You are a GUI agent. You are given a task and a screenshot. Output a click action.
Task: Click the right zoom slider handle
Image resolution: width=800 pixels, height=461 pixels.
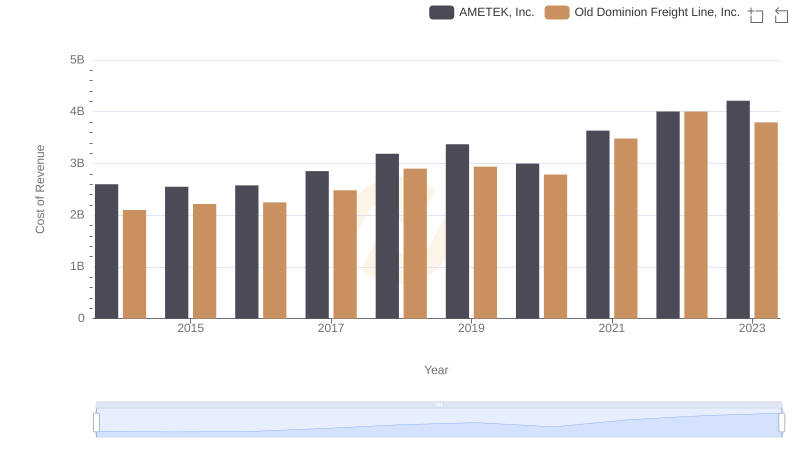pos(781,423)
